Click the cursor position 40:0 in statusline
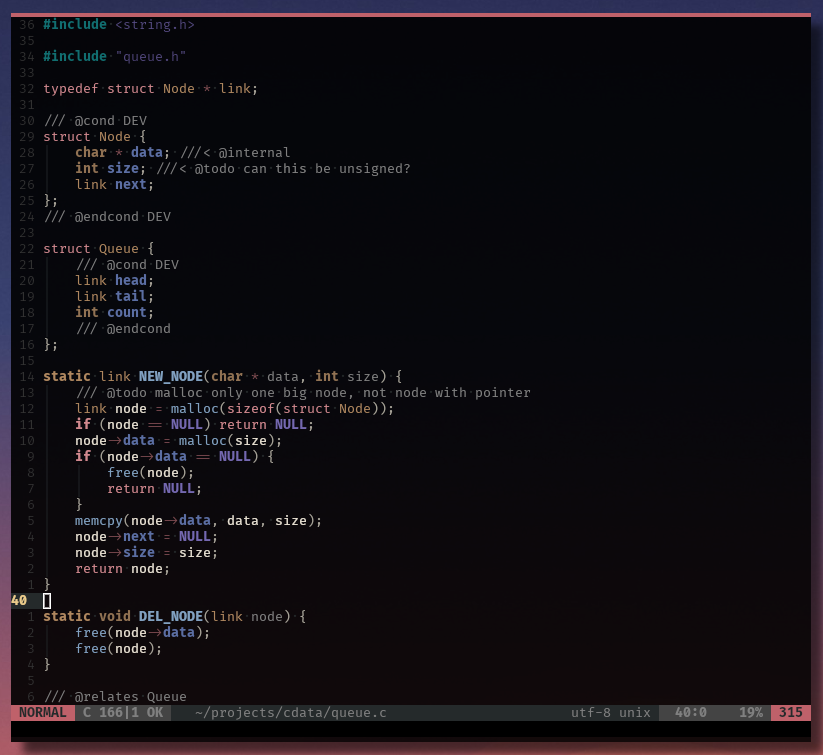This screenshot has width=823, height=755. tap(690, 712)
